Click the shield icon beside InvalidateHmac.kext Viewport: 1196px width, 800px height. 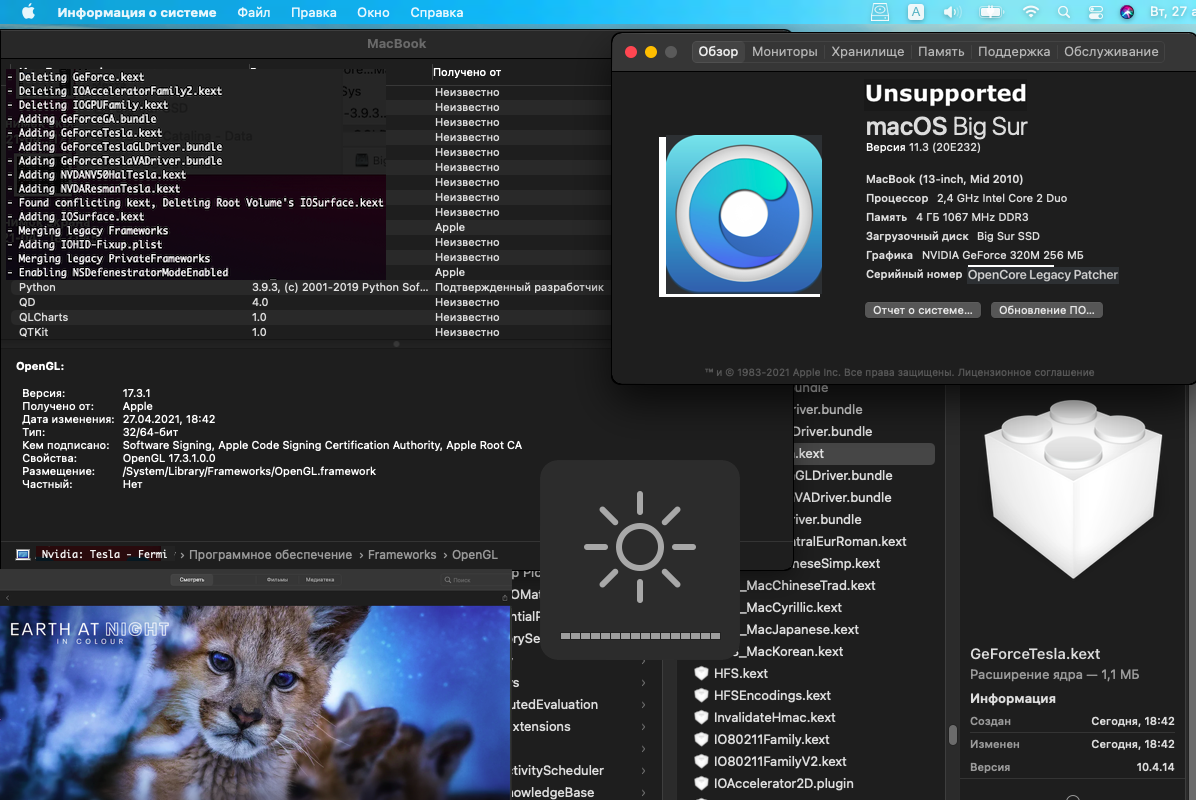701,718
